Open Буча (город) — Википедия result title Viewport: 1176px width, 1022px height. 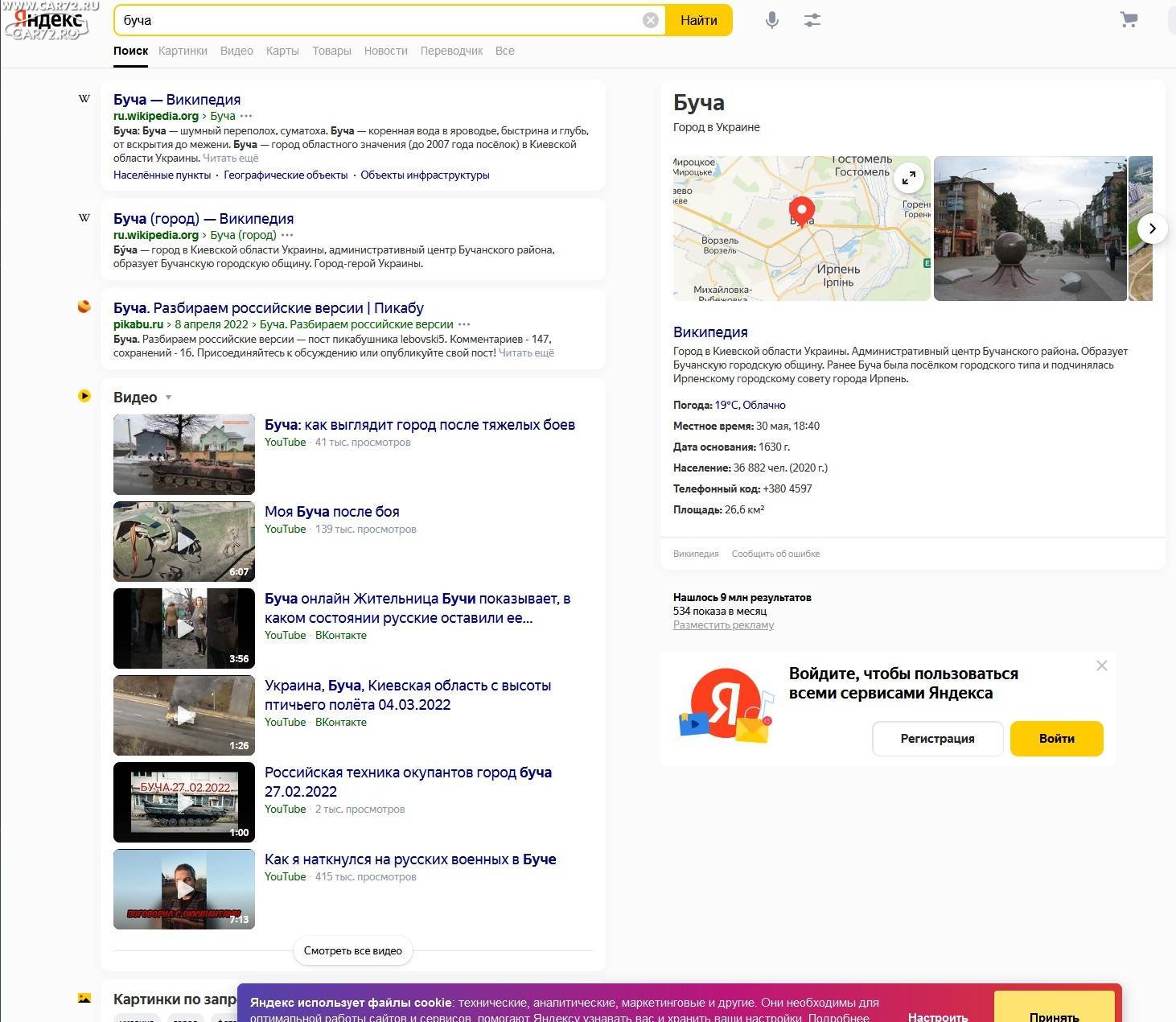coord(204,218)
